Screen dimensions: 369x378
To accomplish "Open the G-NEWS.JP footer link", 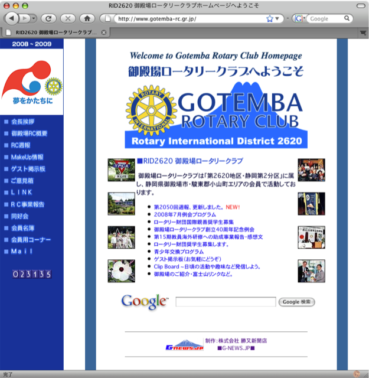I will [236, 348].
